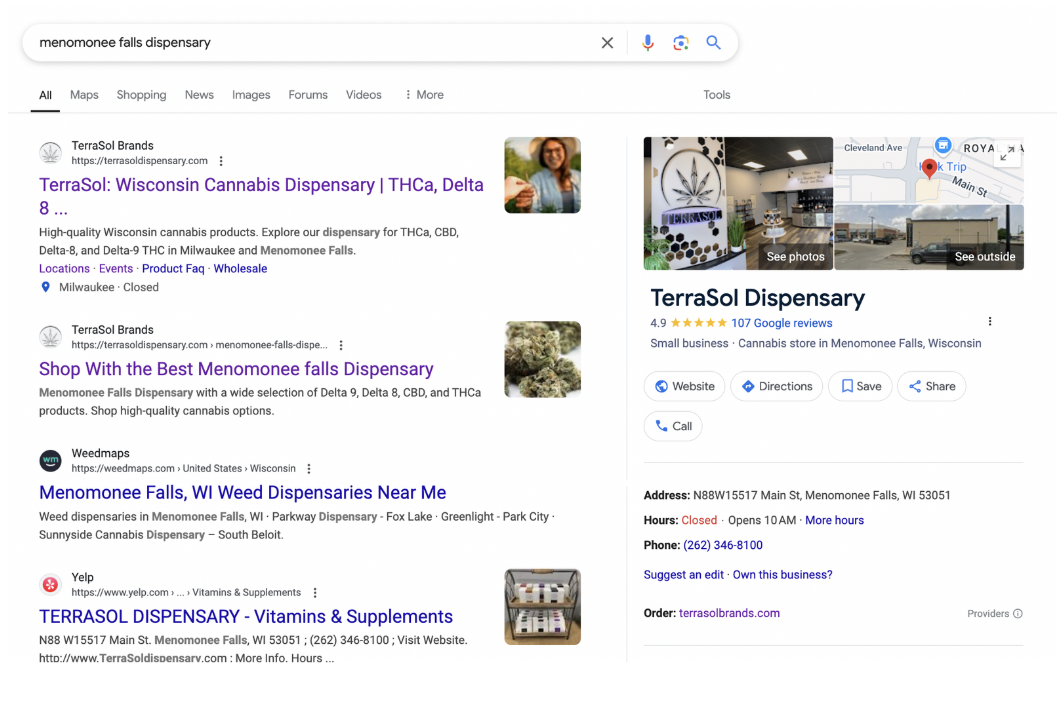This screenshot has width=1062, height=704.
Task: Clear the search box with X icon
Action: (x=607, y=43)
